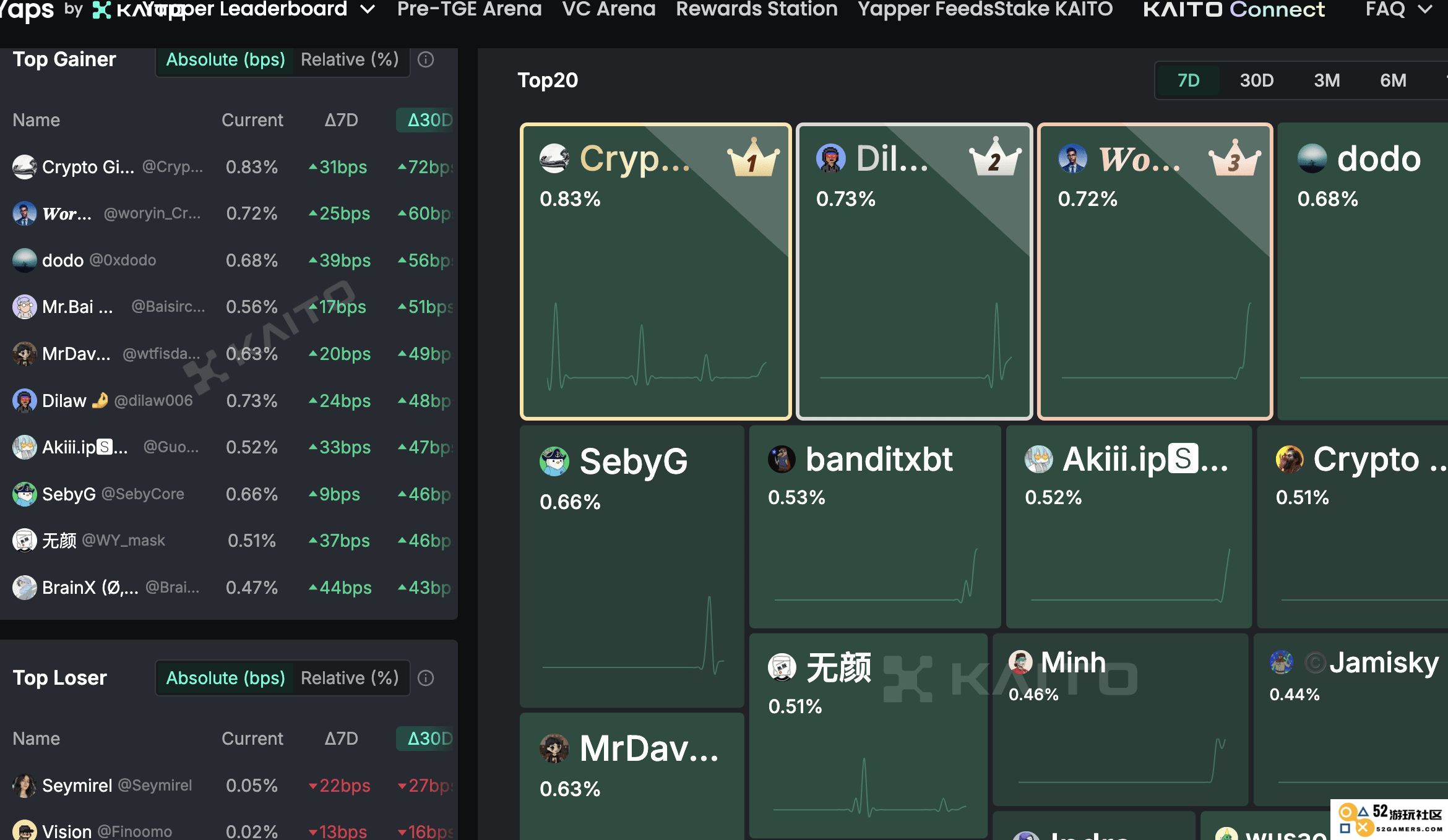Click 无颜 avatar in Top Gainer list

pos(25,541)
